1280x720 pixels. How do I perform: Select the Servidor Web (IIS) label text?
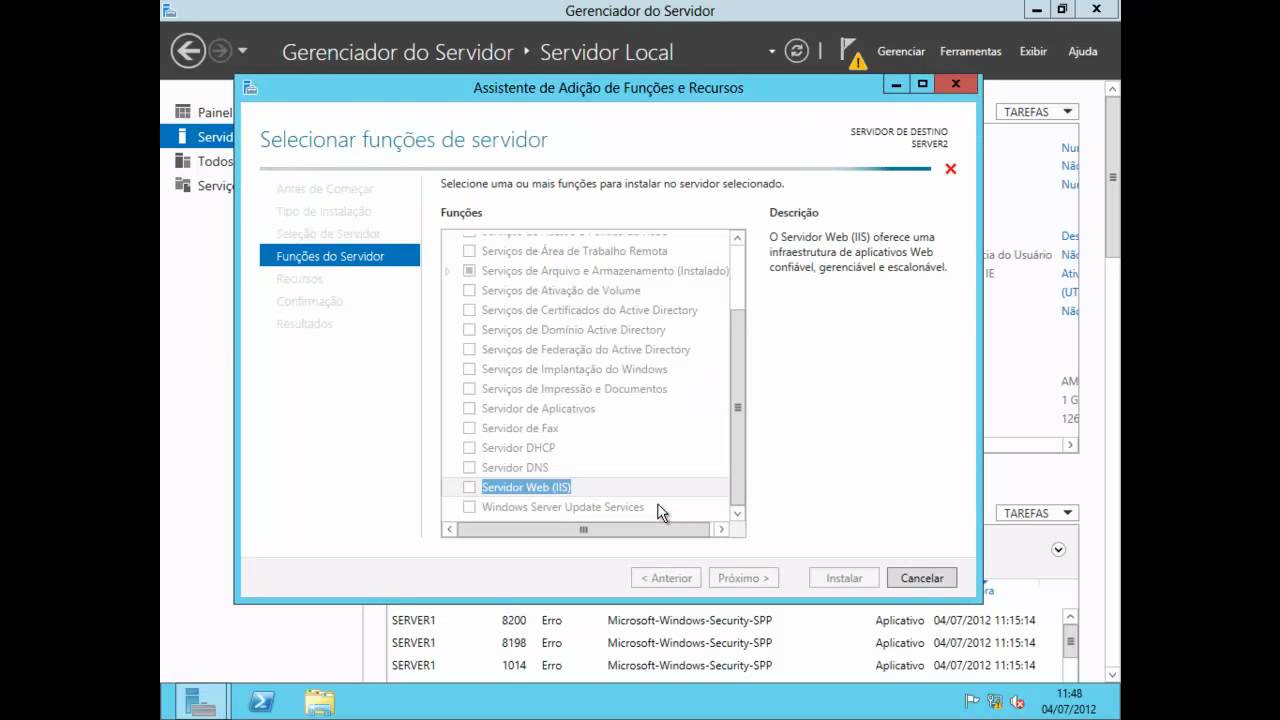point(526,487)
